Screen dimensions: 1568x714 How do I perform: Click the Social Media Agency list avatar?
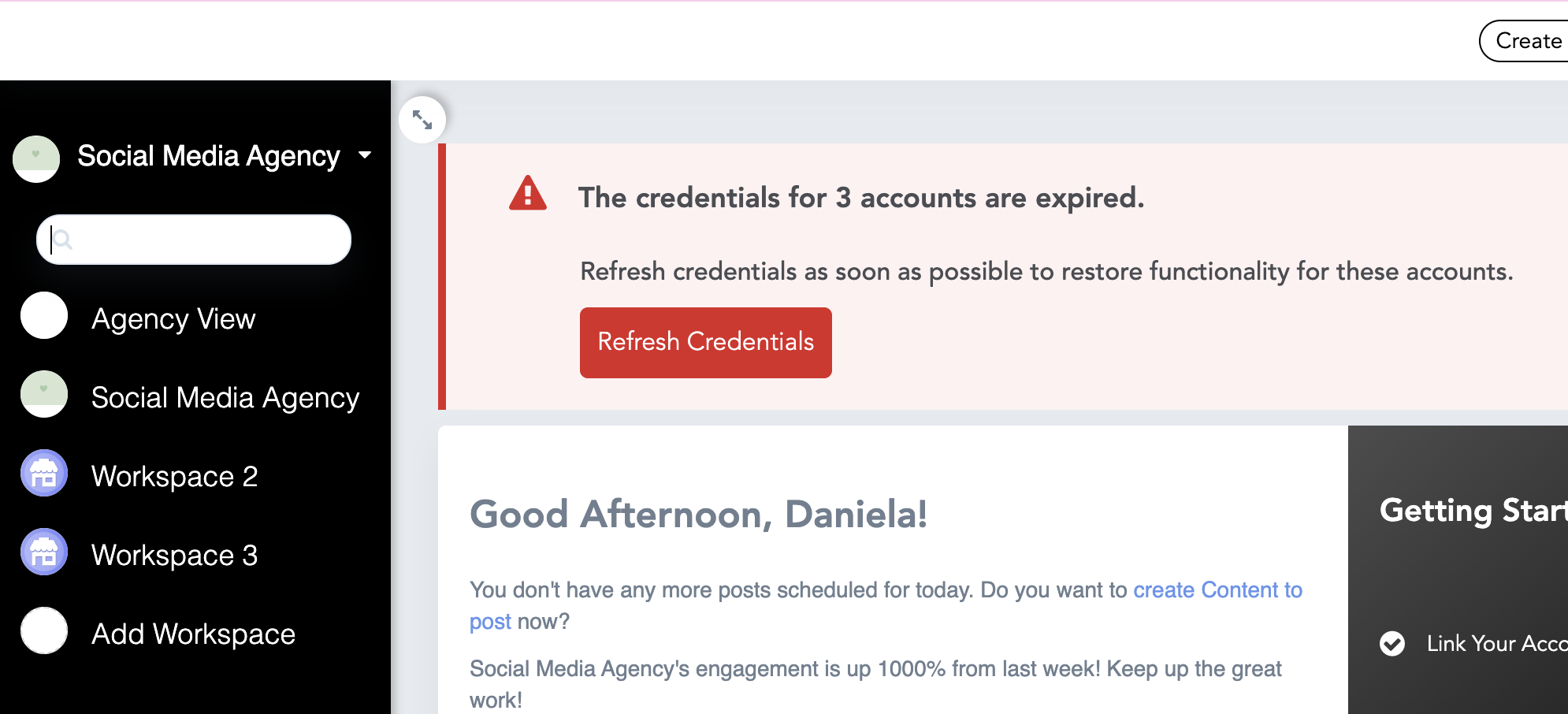pos(44,394)
